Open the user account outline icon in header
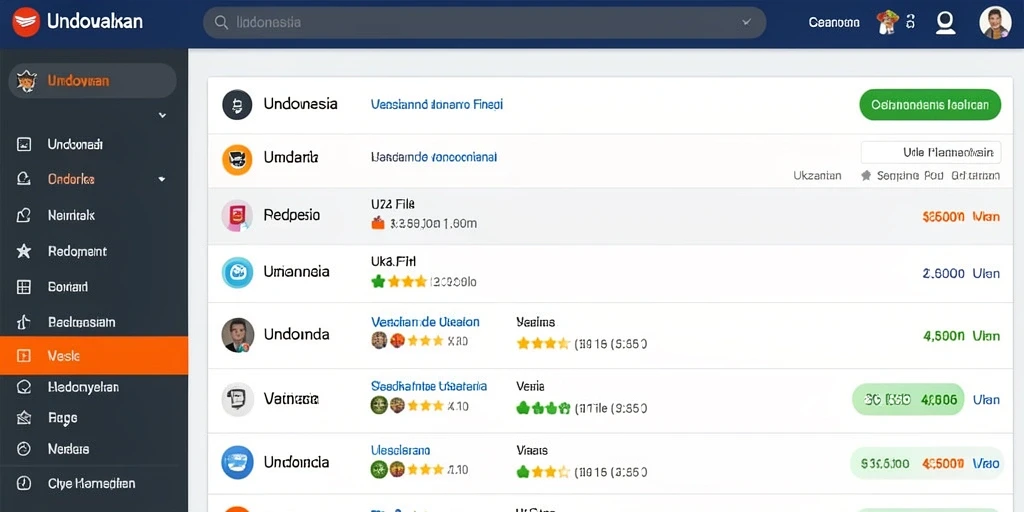This screenshot has width=1024, height=512. point(945,23)
